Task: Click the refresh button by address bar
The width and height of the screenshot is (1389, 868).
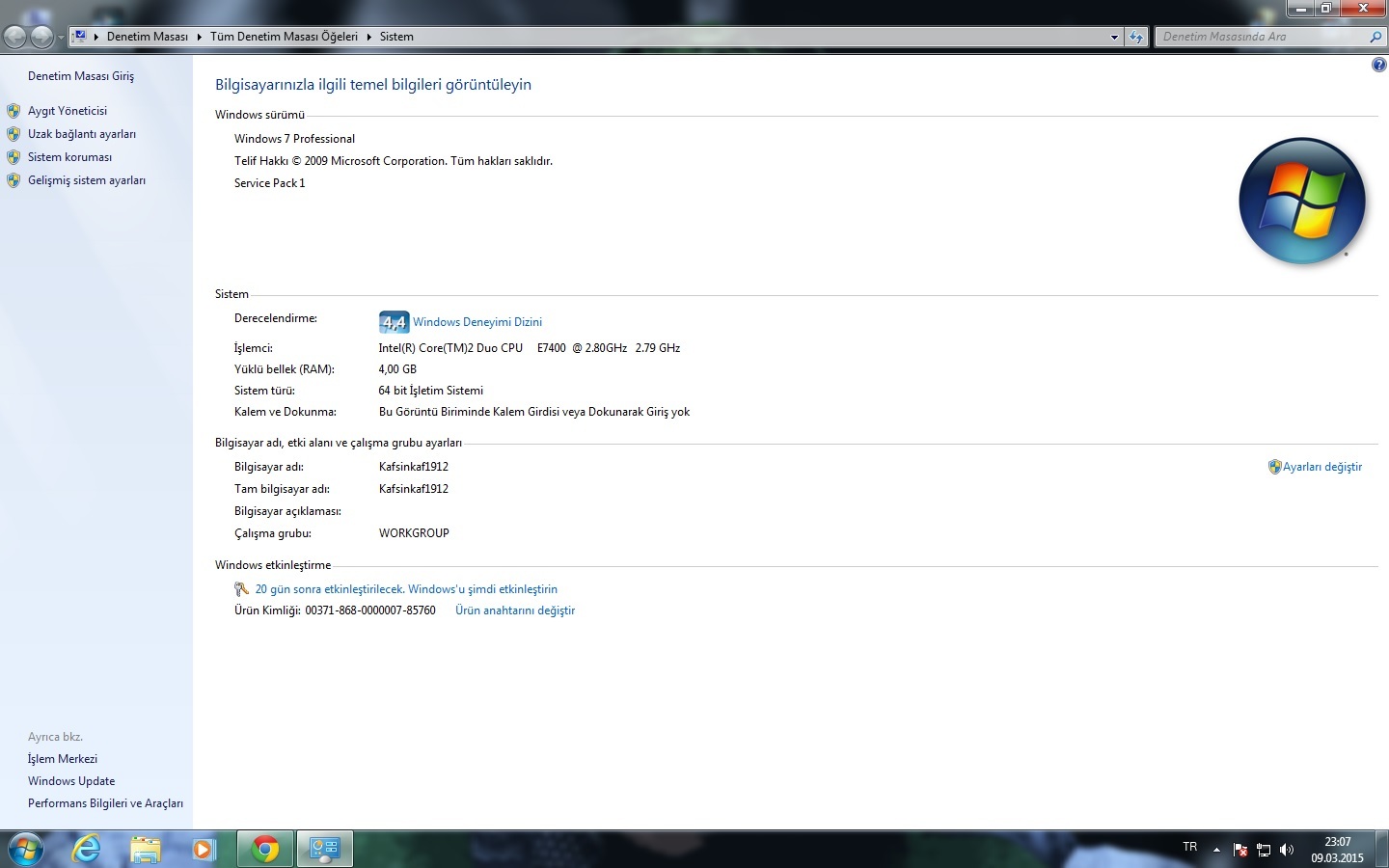Action: (x=1136, y=37)
